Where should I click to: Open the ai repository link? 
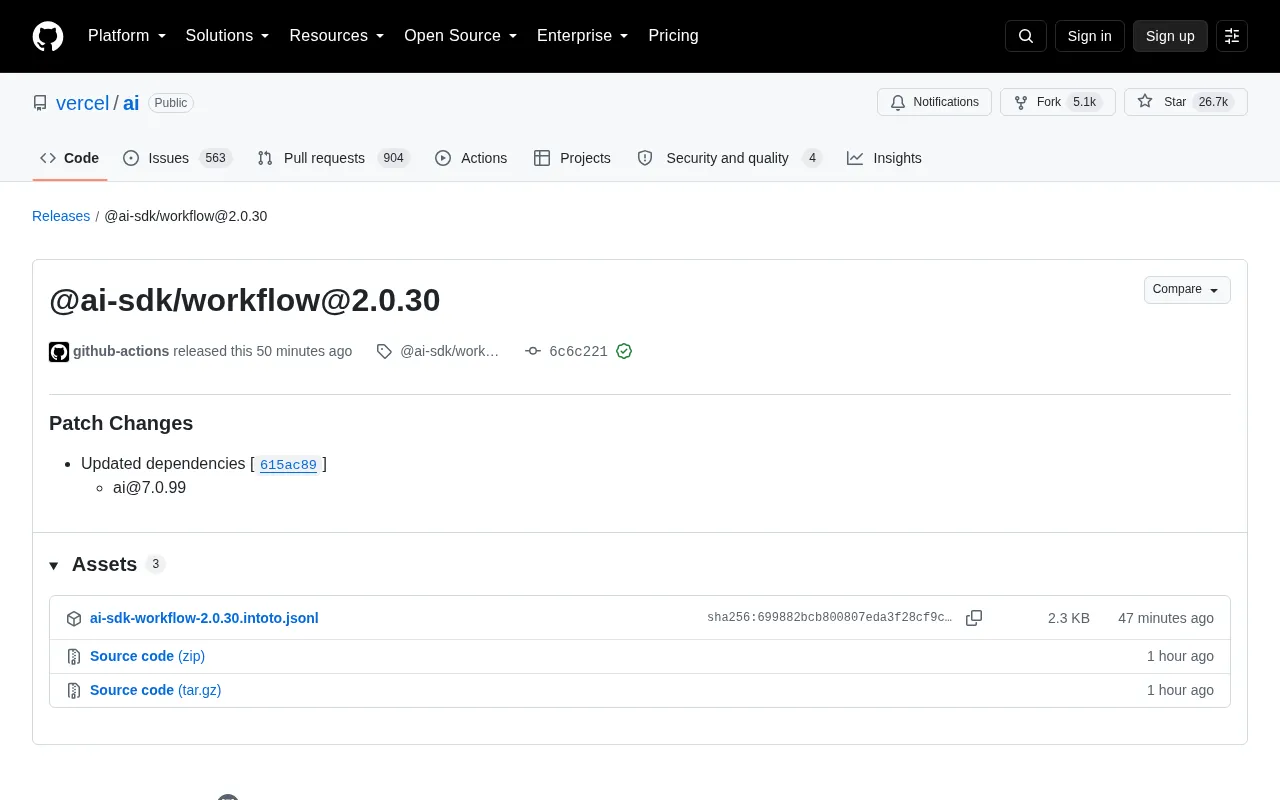click(131, 103)
